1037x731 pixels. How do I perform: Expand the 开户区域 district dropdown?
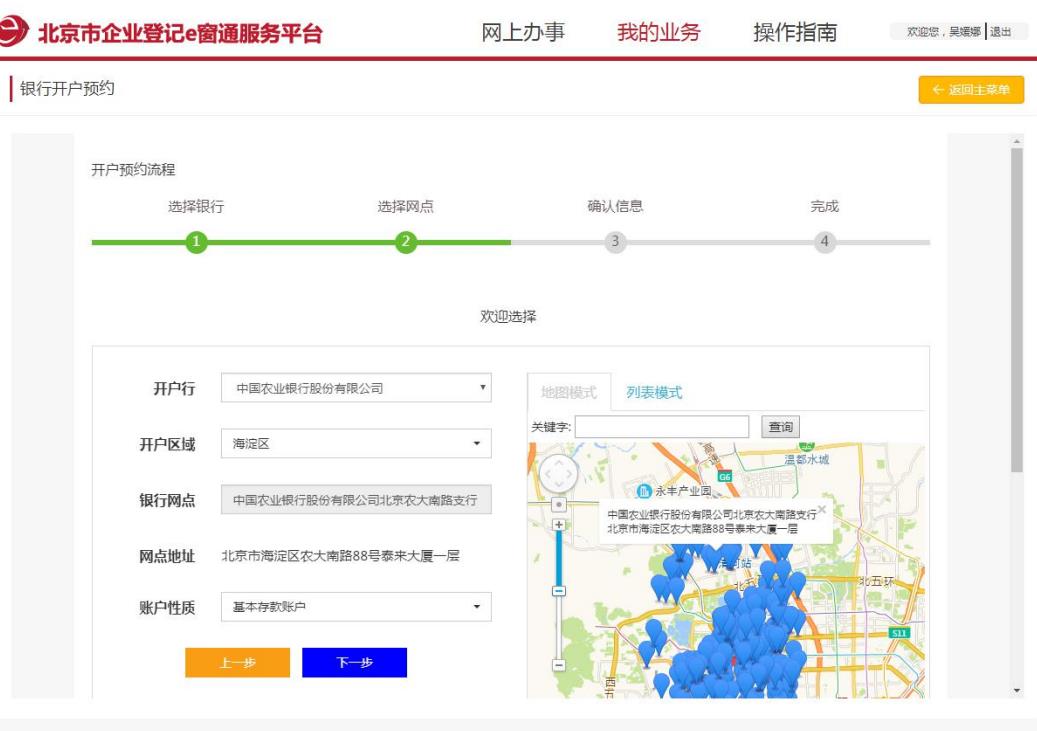coord(356,443)
